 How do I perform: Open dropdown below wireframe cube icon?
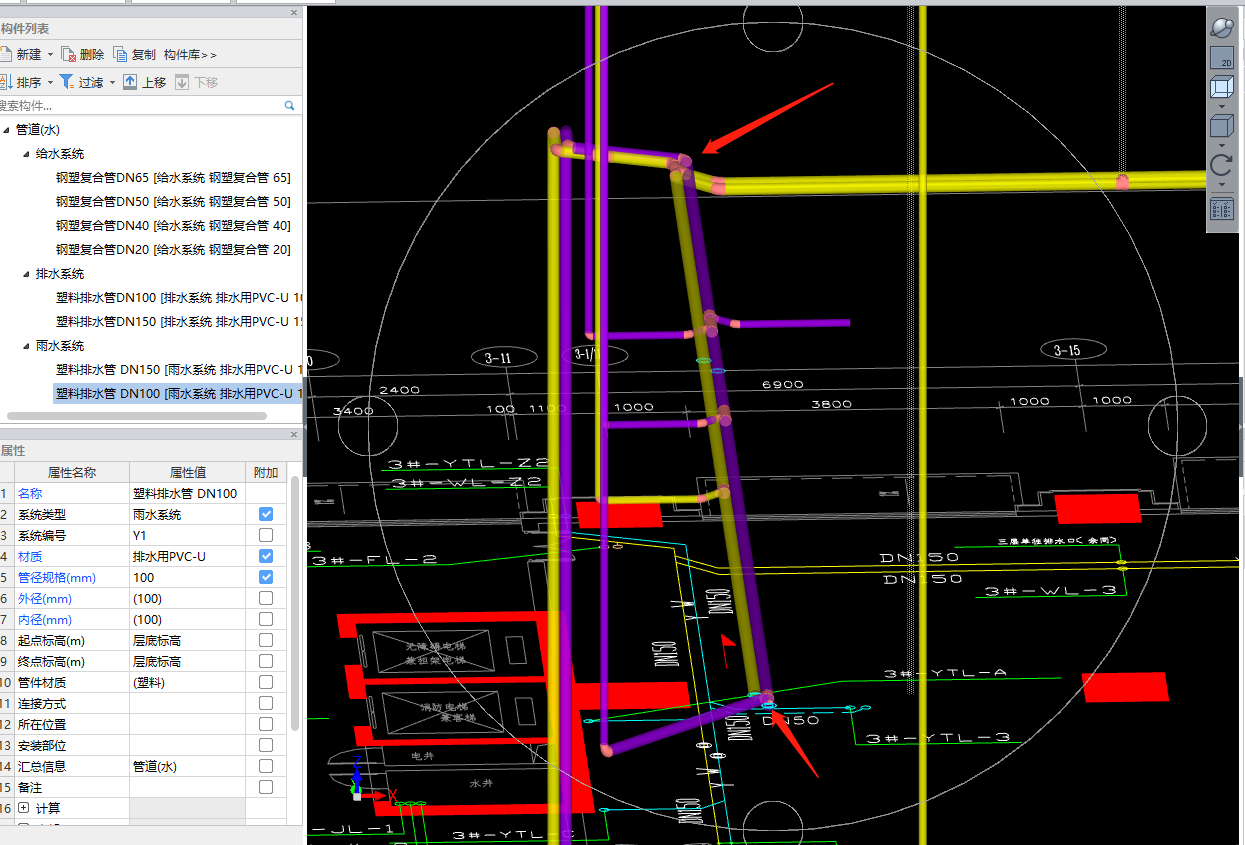(x=1222, y=106)
